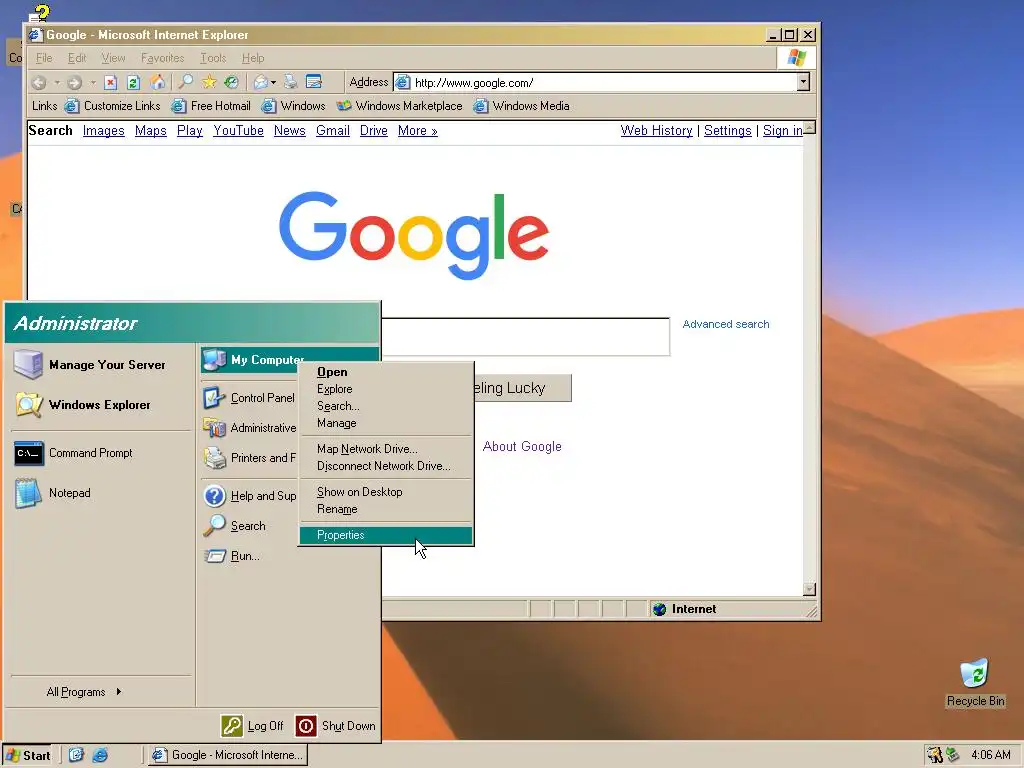Click the YouTube link on Google
The width and height of the screenshot is (1024, 768).
(x=238, y=131)
